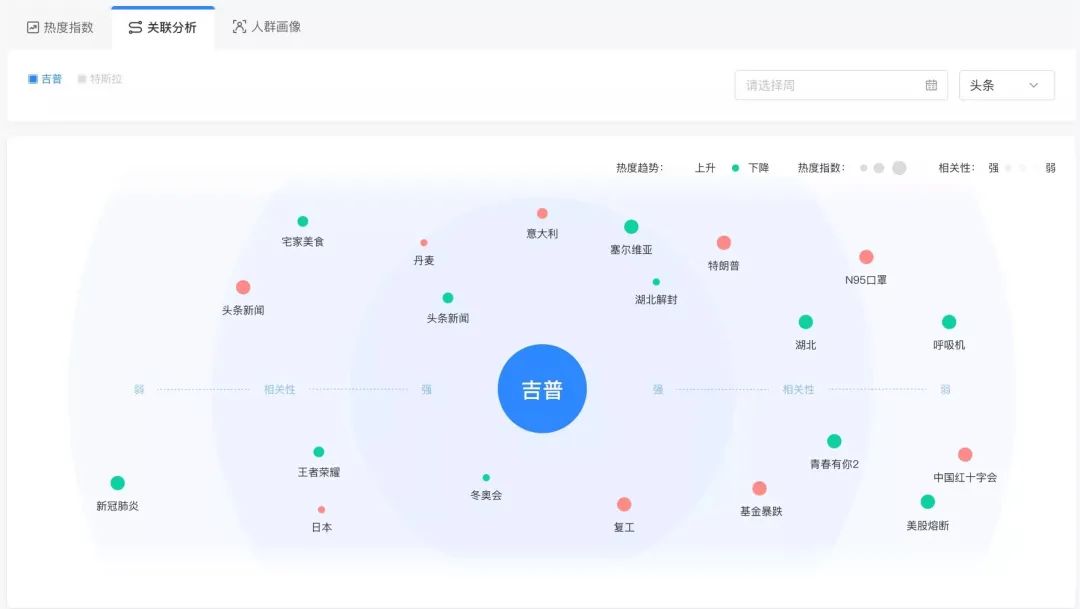Switch to the 热度指数 tab

coord(60,28)
